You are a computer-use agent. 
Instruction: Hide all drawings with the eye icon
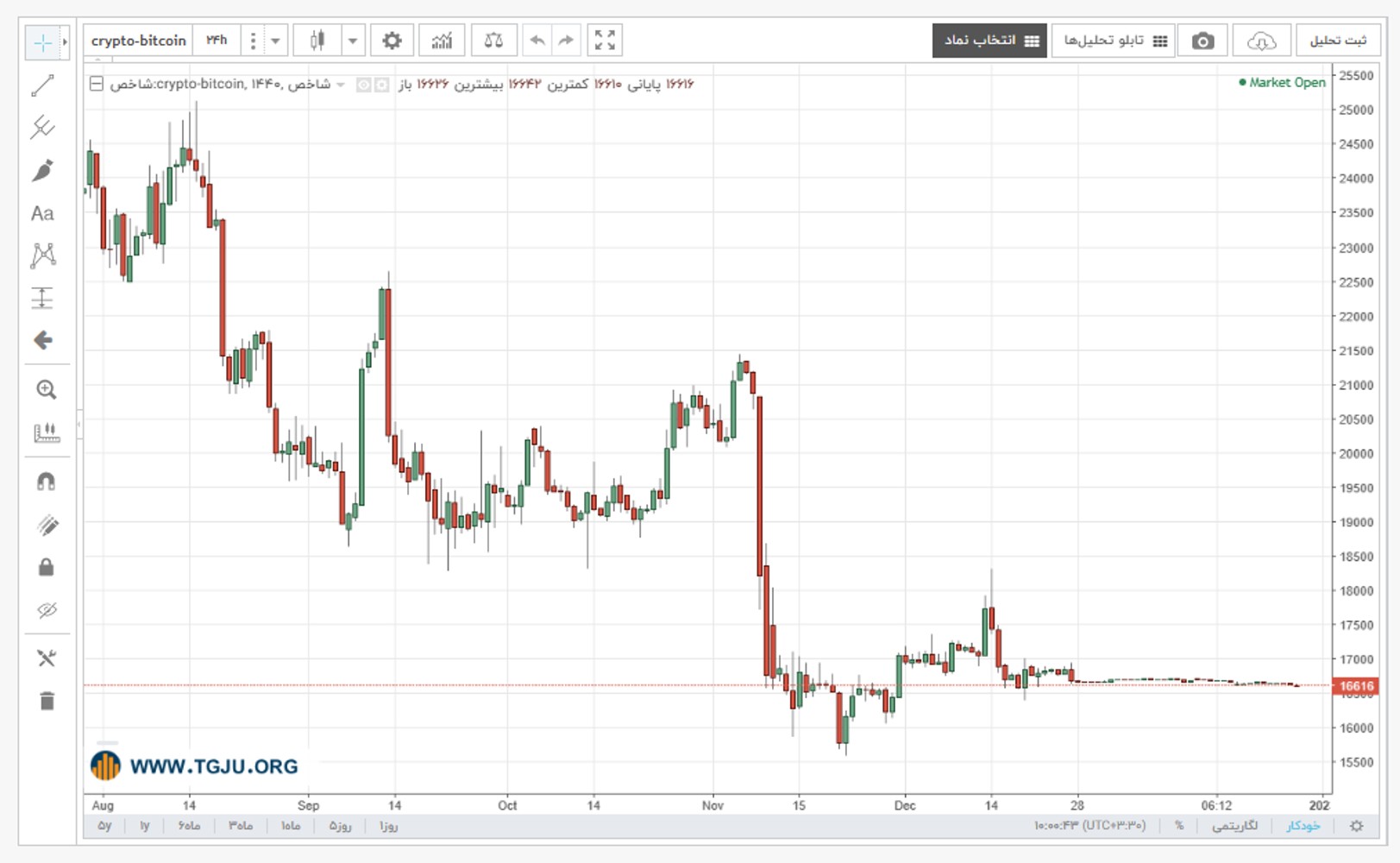pos(47,610)
